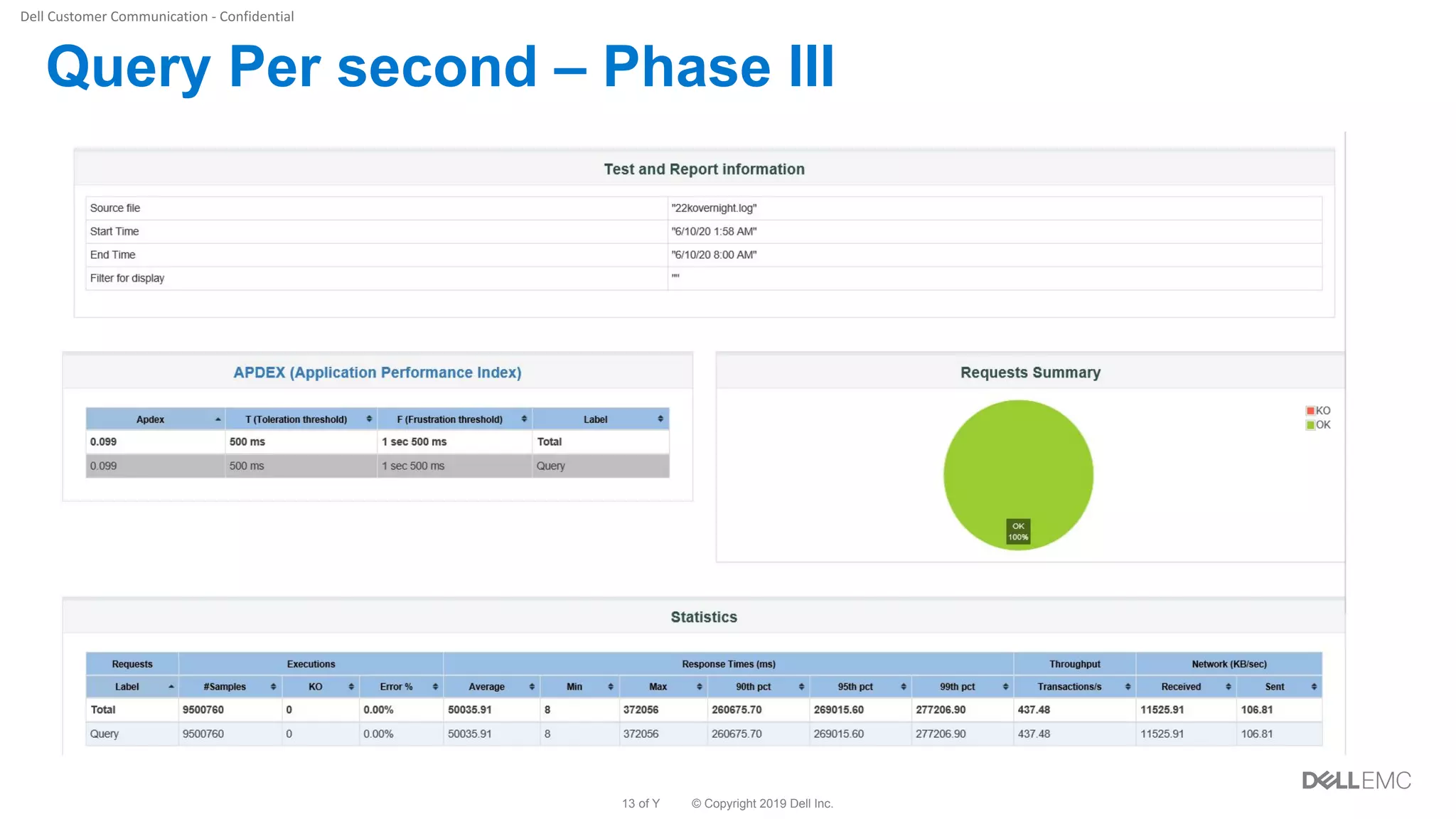Select the Start Time value 6/10/20 1:58 AM
Screen dimensions: 1456x819
pos(714,232)
